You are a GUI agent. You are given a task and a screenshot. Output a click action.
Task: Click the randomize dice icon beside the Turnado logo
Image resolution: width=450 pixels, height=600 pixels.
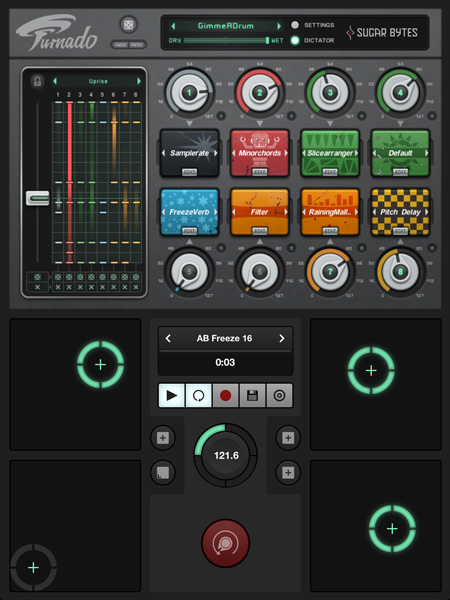coord(127,25)
